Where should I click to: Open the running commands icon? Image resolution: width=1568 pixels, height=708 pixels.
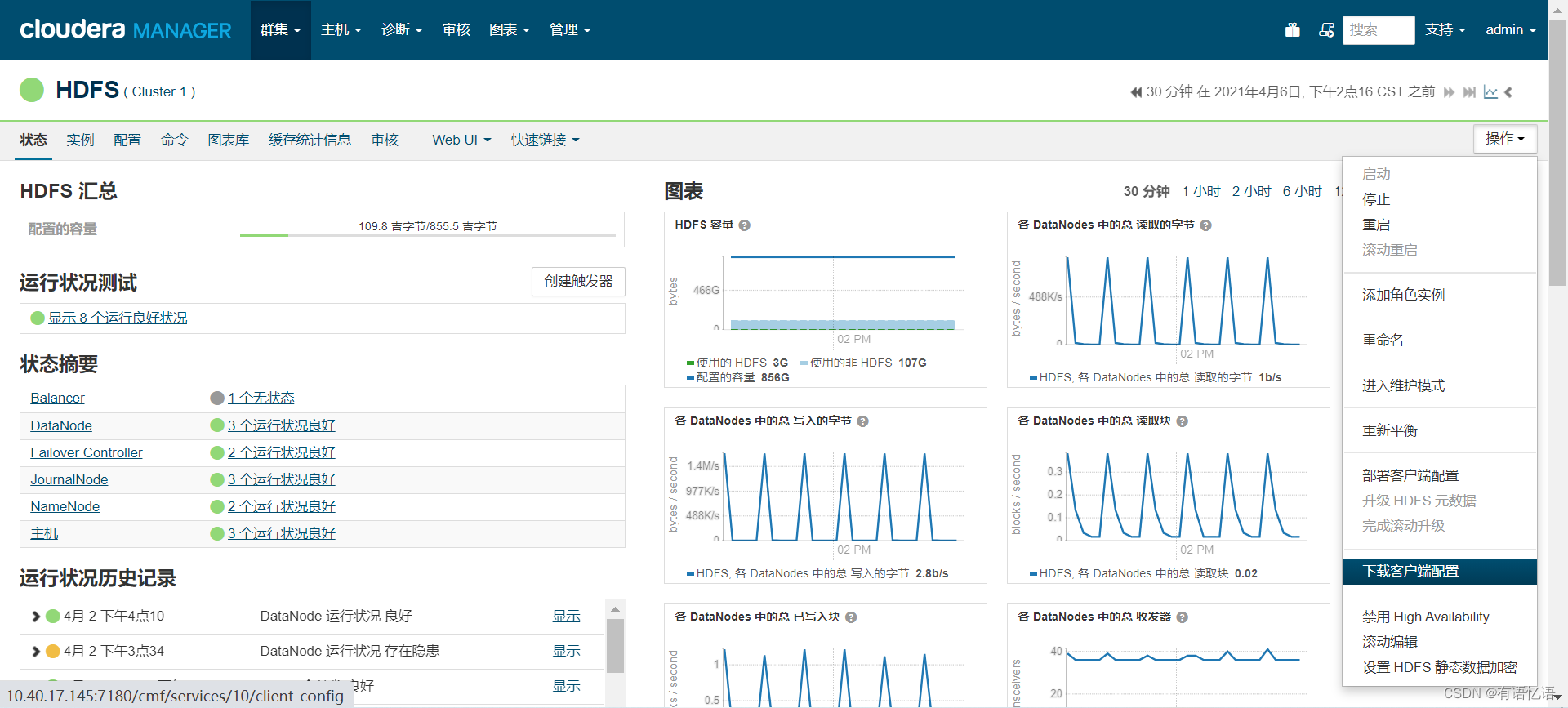tap(1326, 29)
